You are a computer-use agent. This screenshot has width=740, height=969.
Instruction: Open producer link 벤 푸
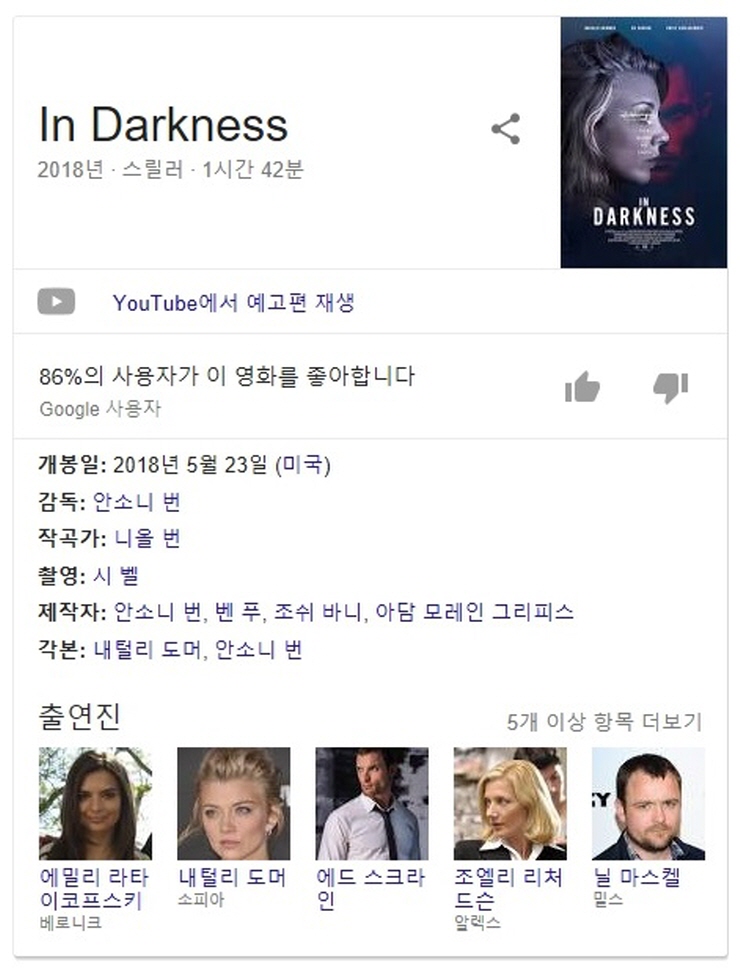coord(237,612)
